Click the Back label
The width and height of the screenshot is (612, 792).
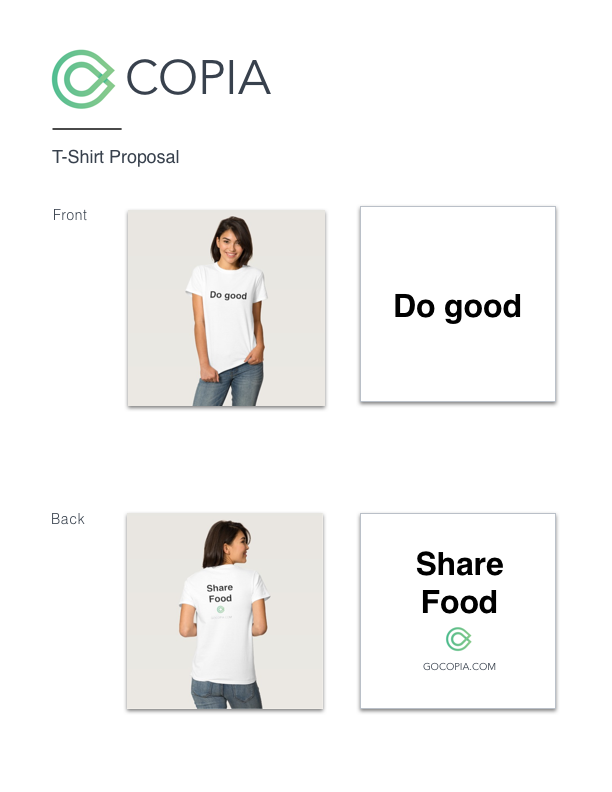pos(68,519)
